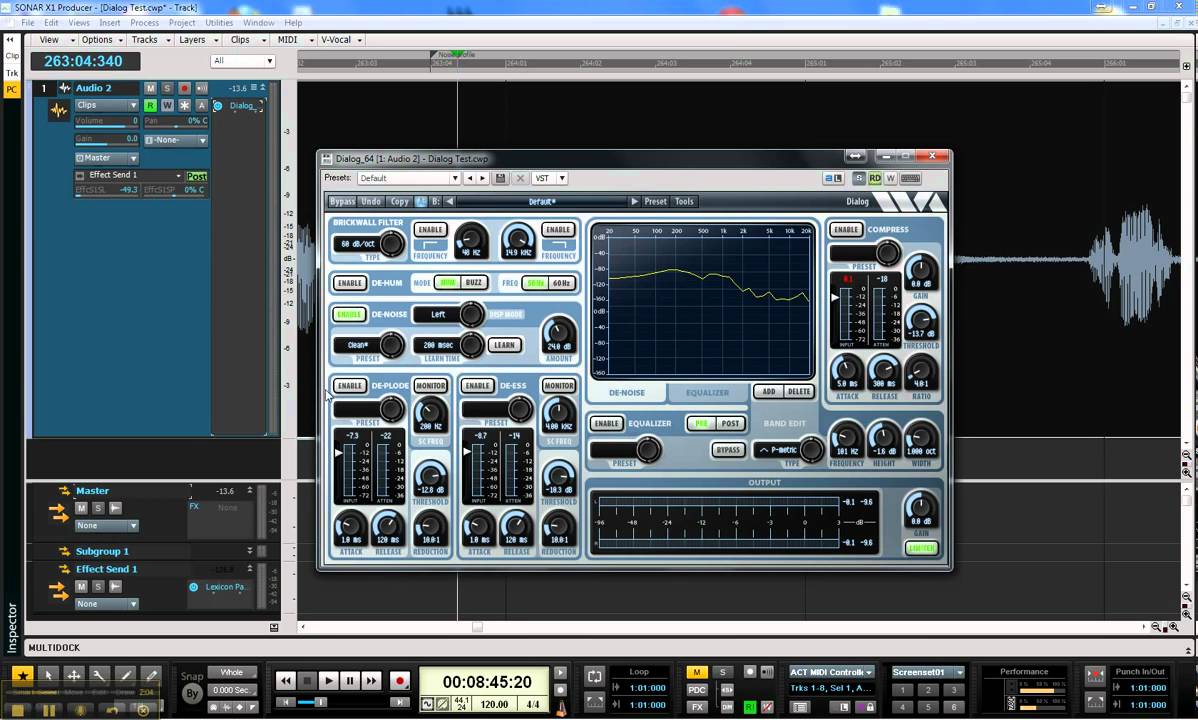Click the plugin pin/resize arrows icon
Image resolution: width=1198 pixels, height=720 pixels.
[855, 156]
